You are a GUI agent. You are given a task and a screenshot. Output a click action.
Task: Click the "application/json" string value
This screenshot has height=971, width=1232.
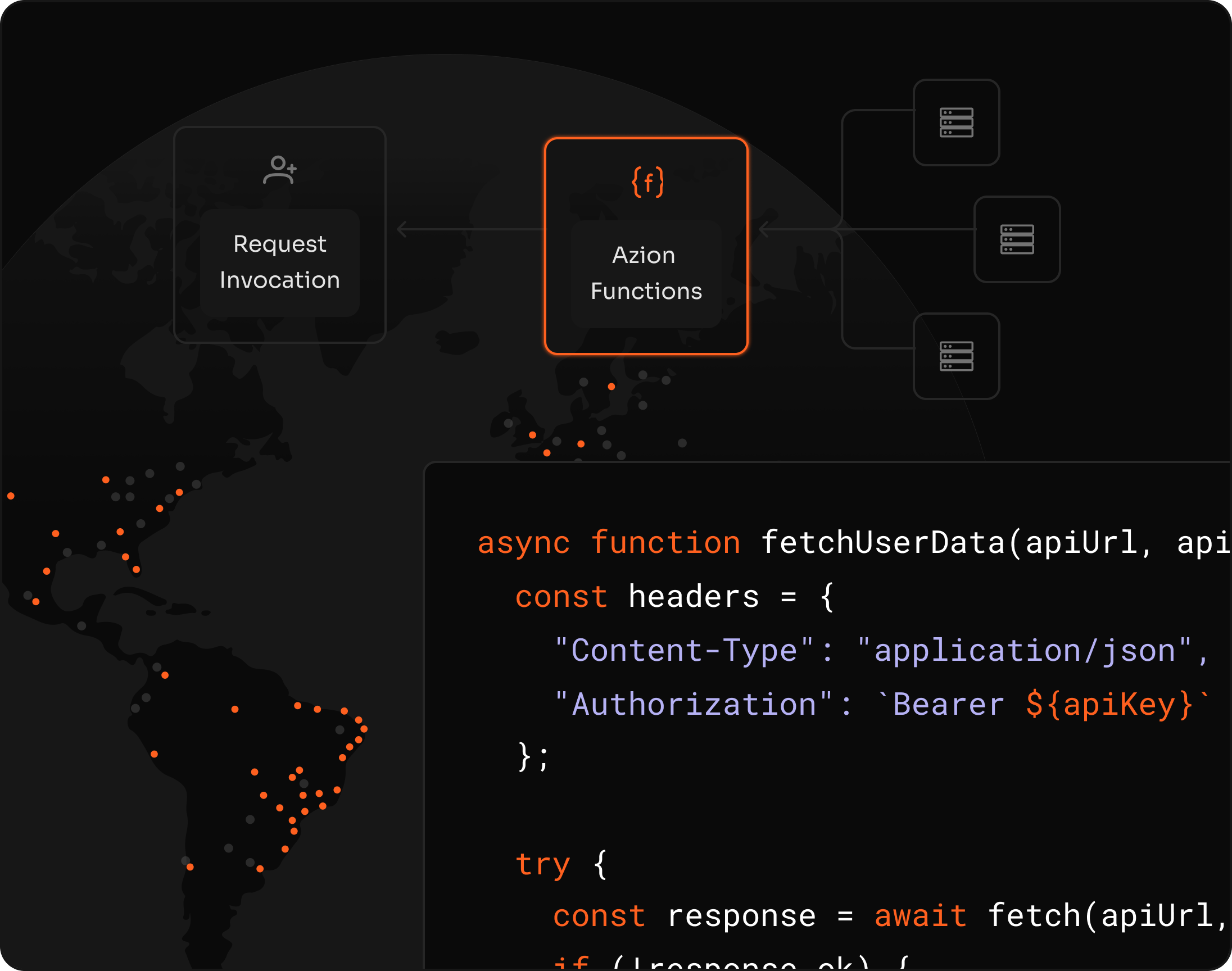pos(1024,650)
